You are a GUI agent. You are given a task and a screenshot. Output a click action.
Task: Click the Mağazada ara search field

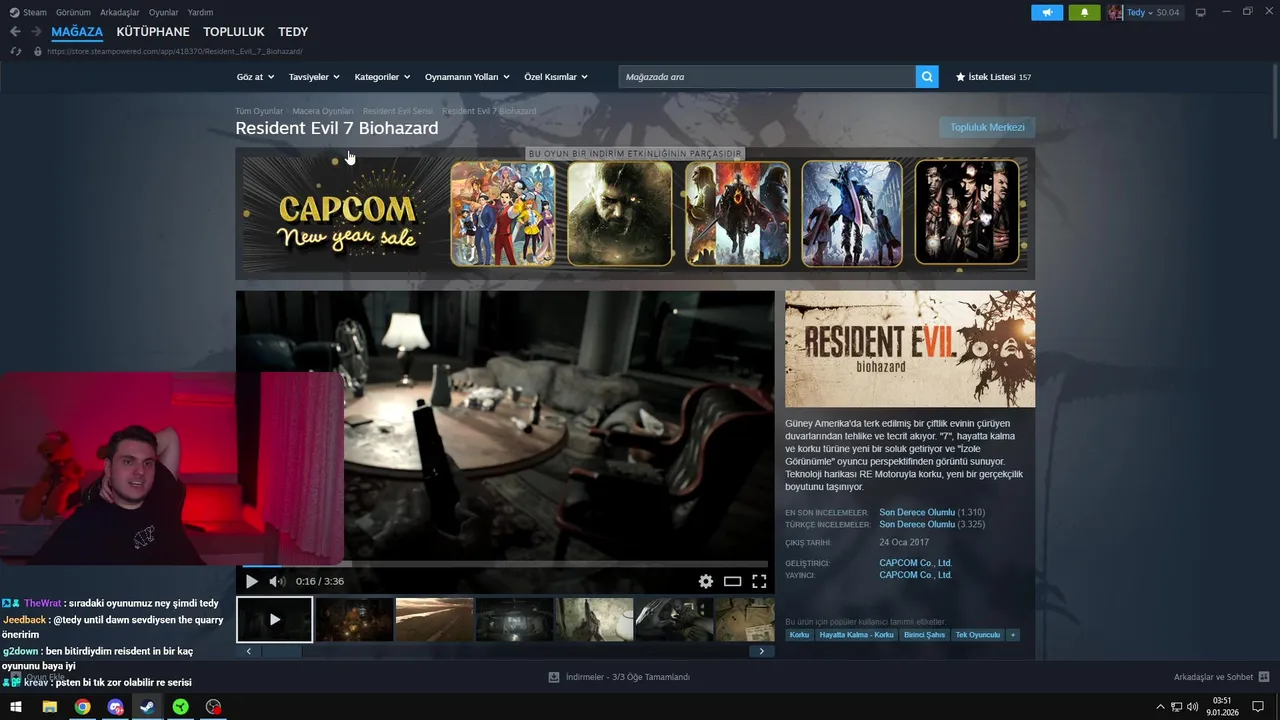click(767, 77)
